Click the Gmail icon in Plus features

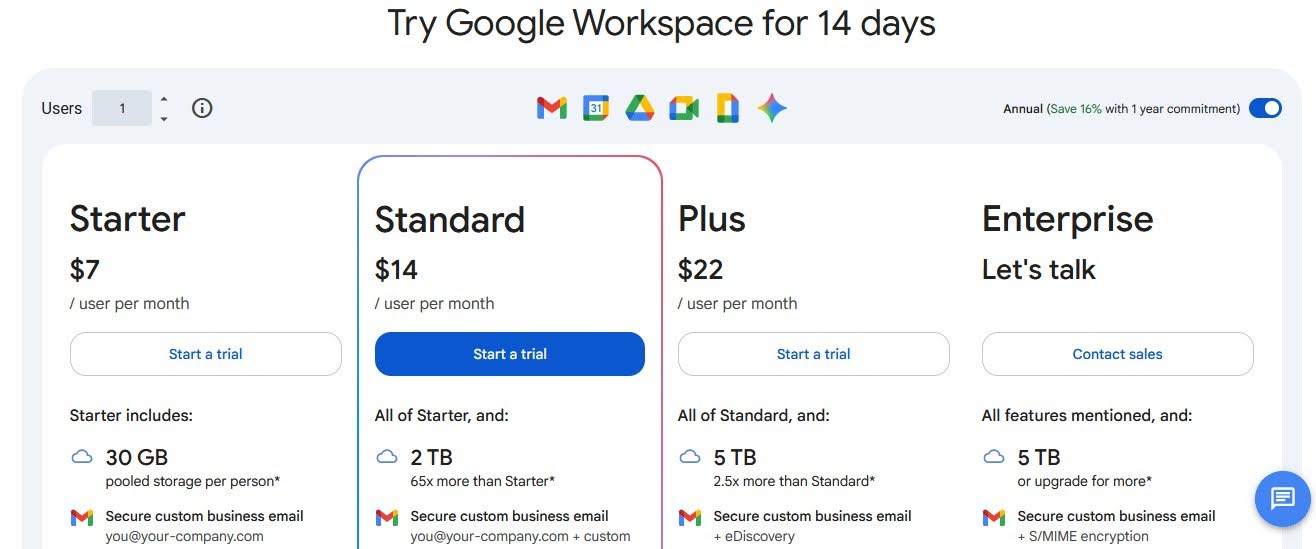690,517
